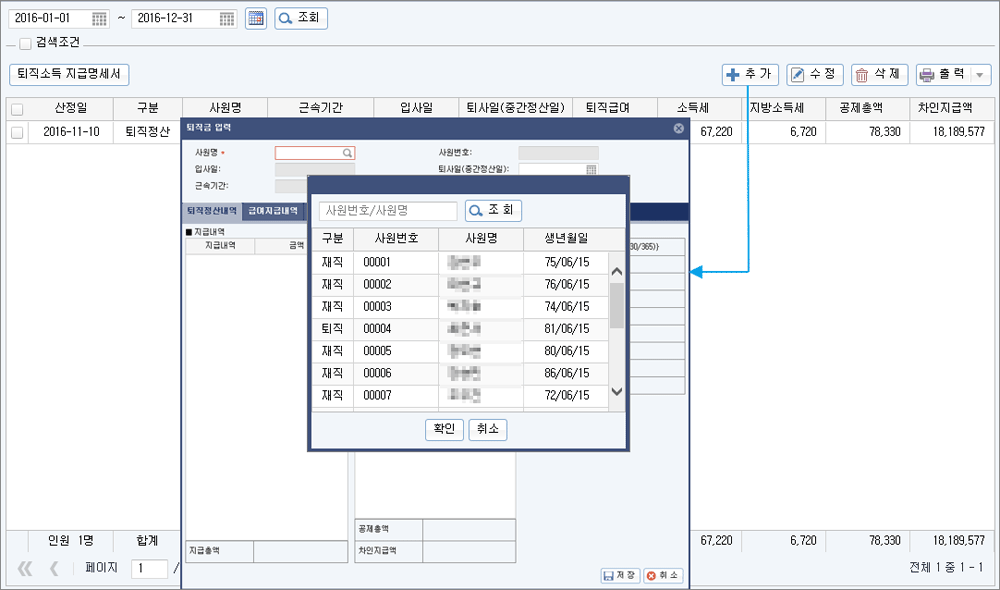Open 퇴직소득 지급명세서
Viewport: 1000px width, 590px height.
coord(69,75)
